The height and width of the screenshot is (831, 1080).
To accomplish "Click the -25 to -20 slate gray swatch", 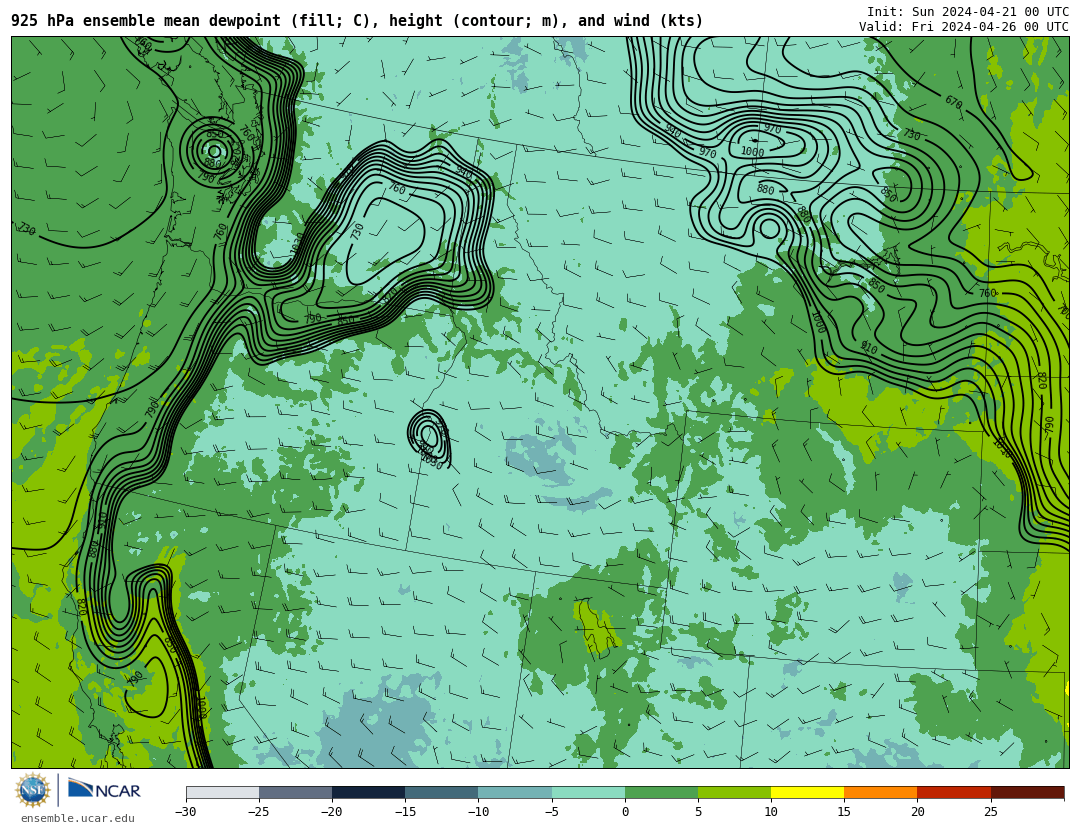I will (x=295, y=793).
